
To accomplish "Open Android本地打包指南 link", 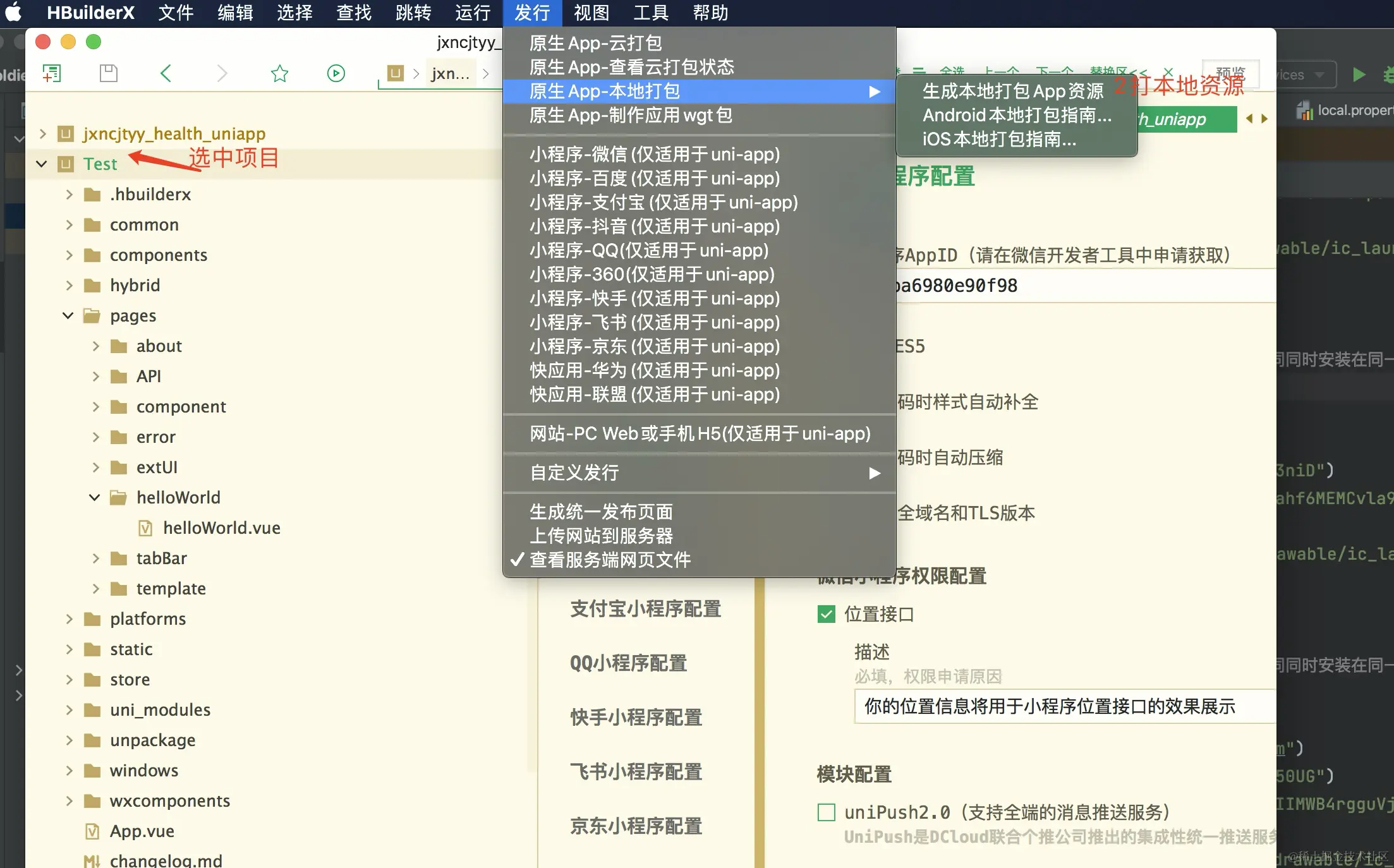I will [x=1017, y=115].
